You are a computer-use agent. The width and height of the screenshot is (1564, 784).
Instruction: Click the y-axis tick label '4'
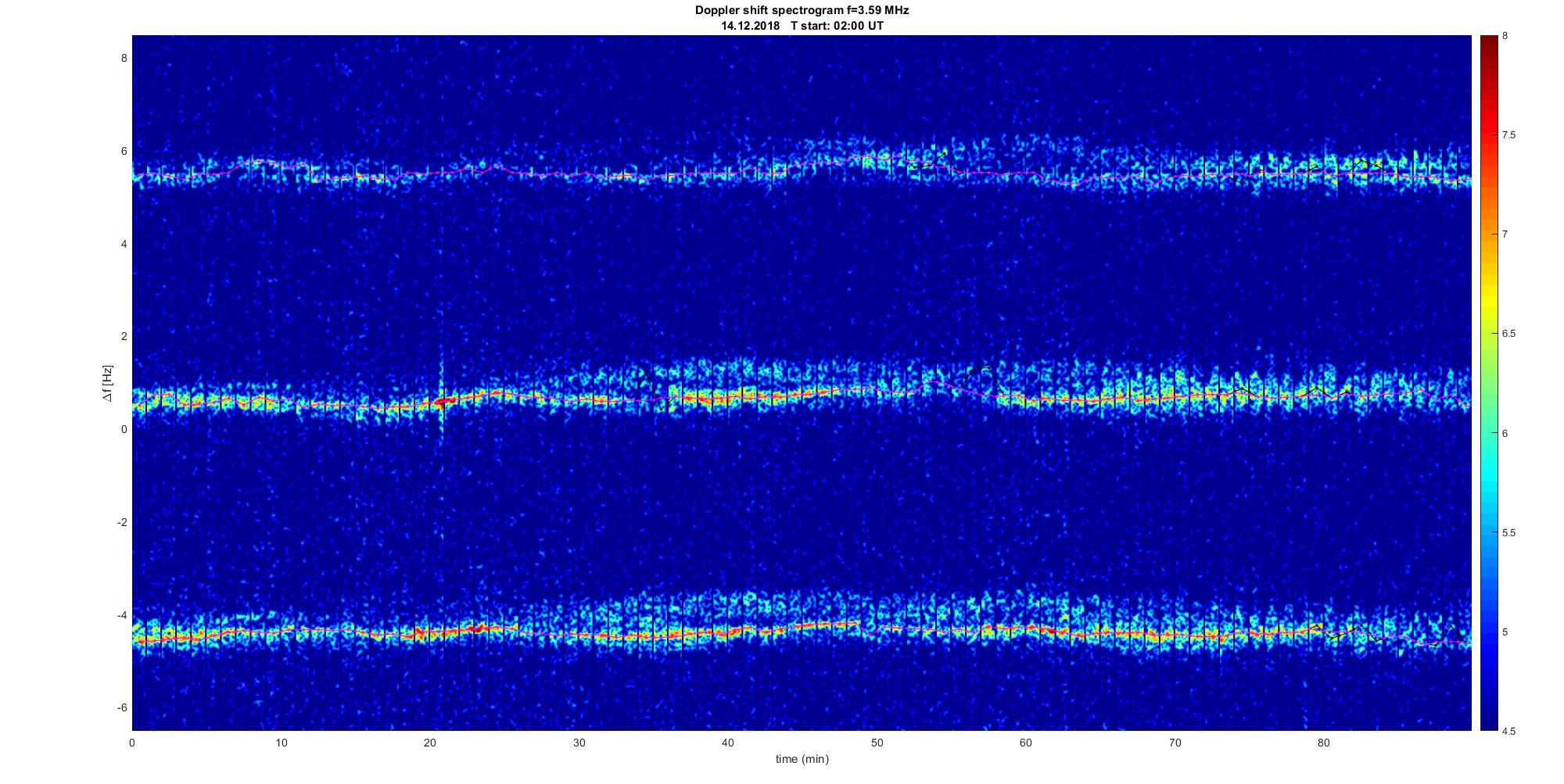pyautogui.click(x=123, y=244)
